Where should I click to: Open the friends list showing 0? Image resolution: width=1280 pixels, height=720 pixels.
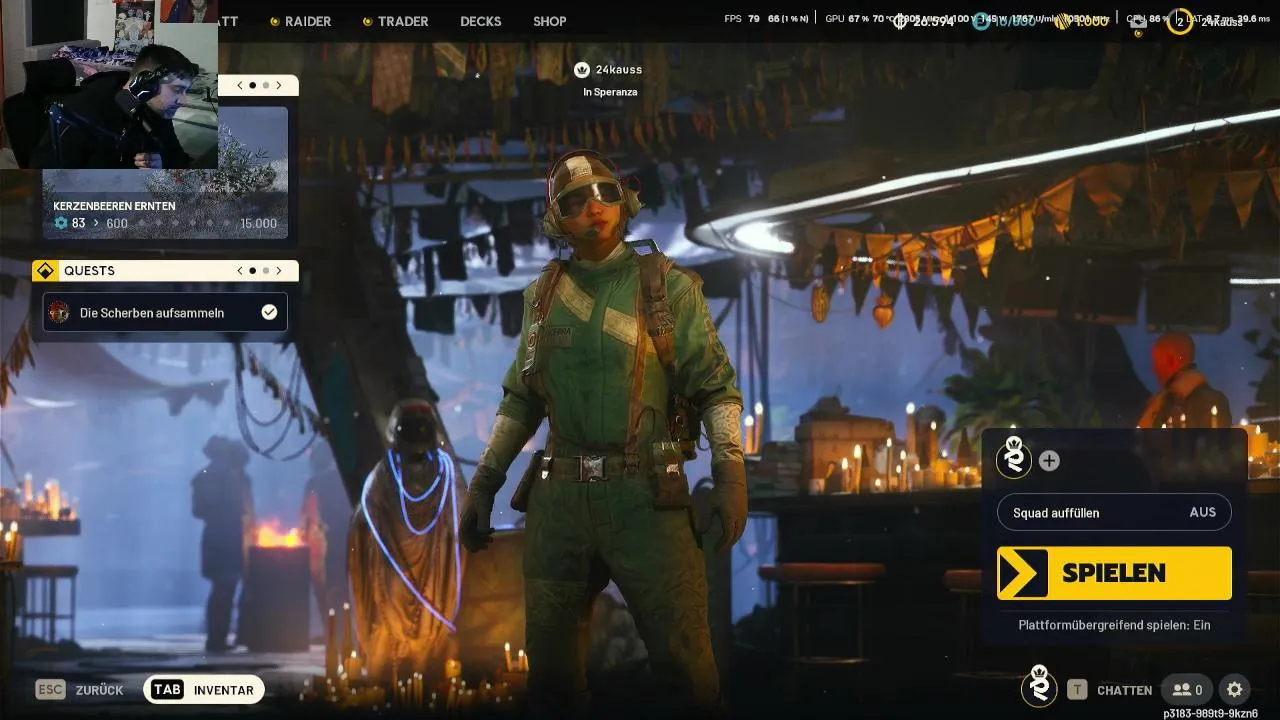pyautogui.click(x=1187, y=689)
